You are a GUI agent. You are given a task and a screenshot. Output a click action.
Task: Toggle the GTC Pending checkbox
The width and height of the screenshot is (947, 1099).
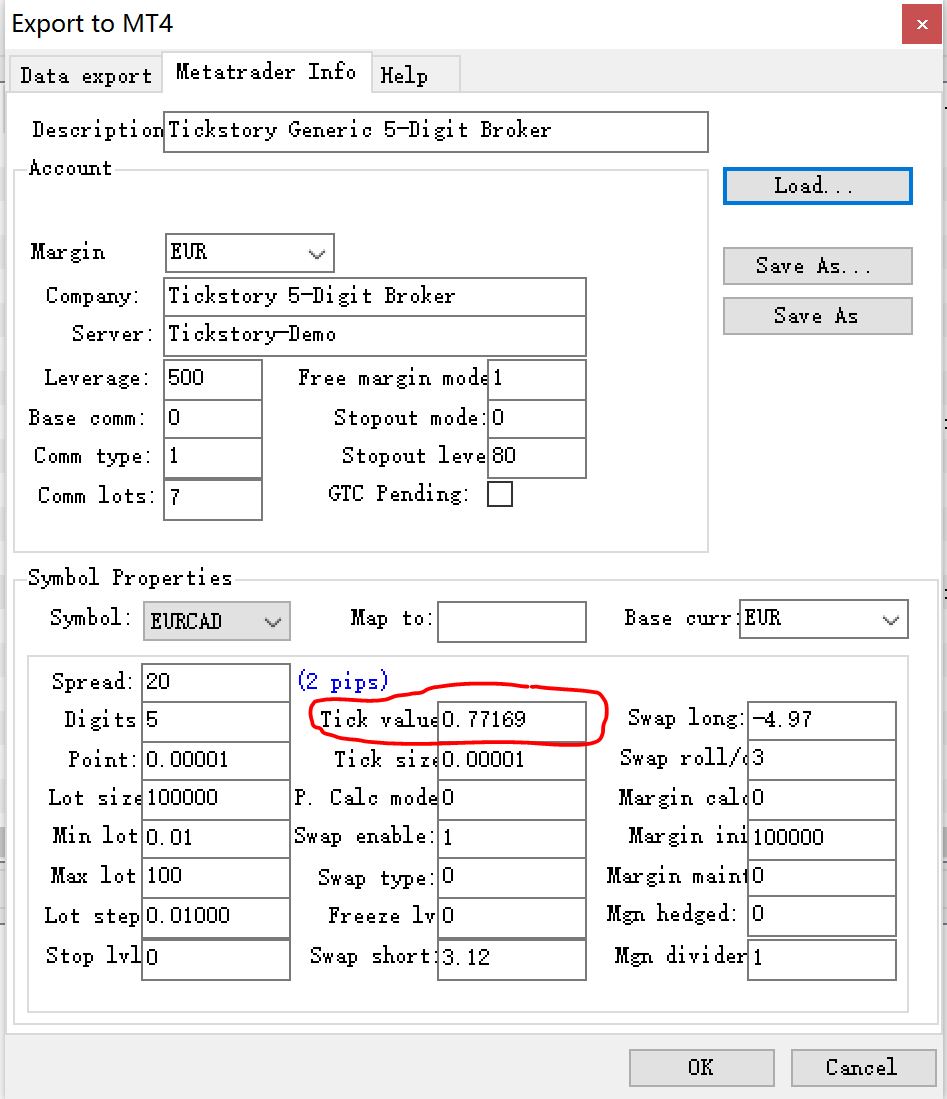tap(500, 493)
